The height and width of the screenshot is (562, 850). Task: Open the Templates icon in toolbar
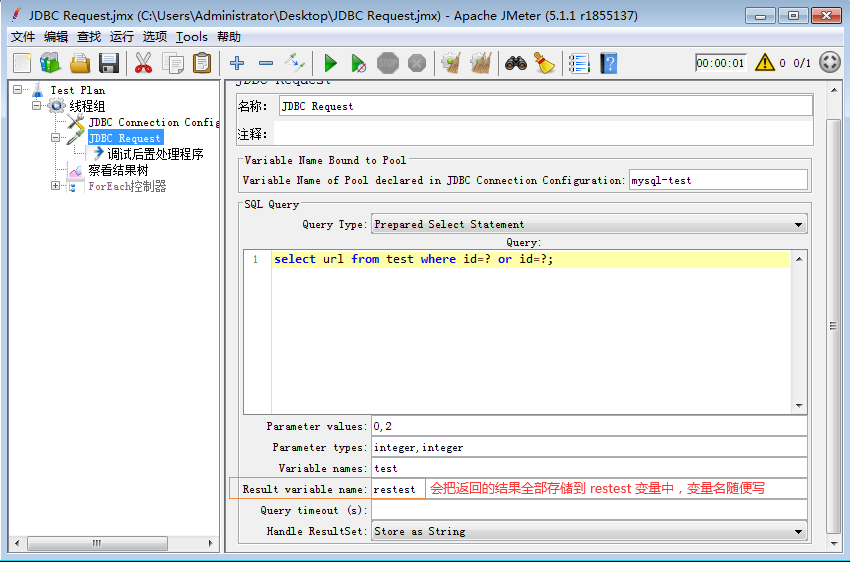click(x=51, y=63)
